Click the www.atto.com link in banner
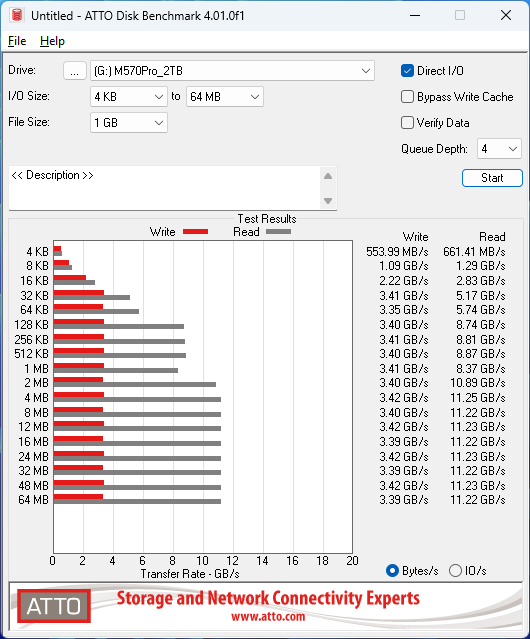 [x=268, y=616]
